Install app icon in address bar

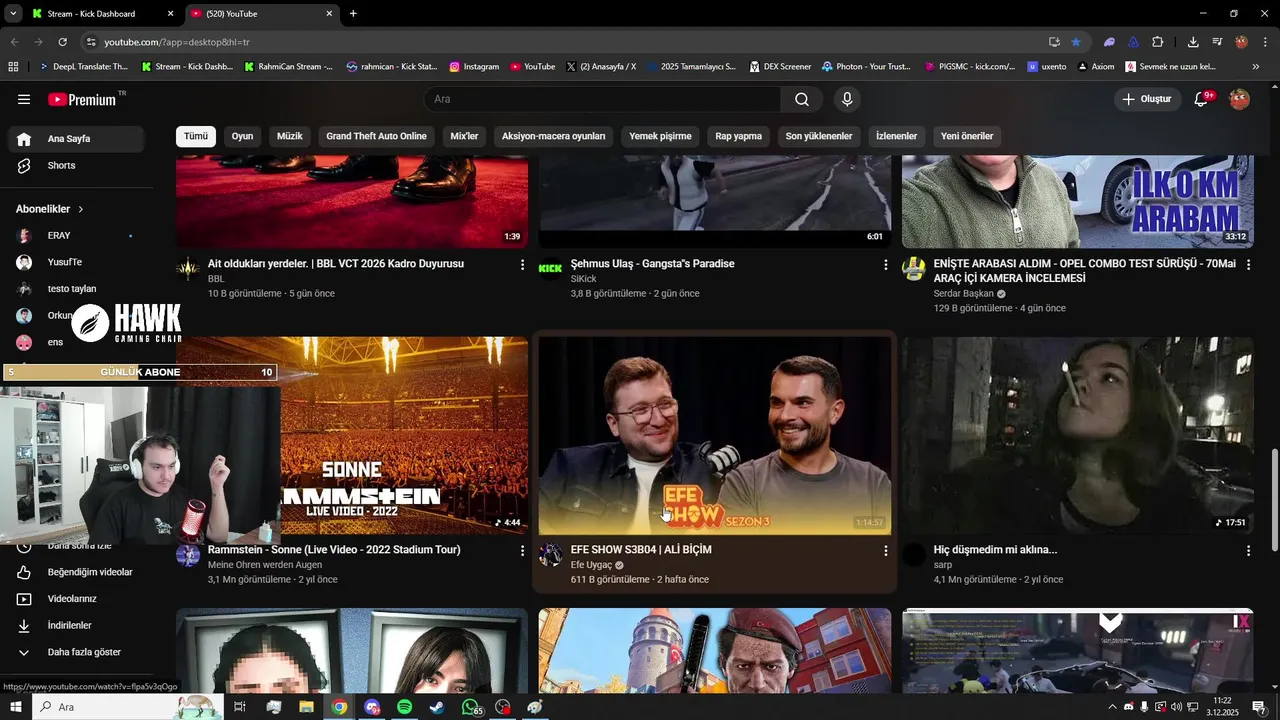coord(1054,42)
